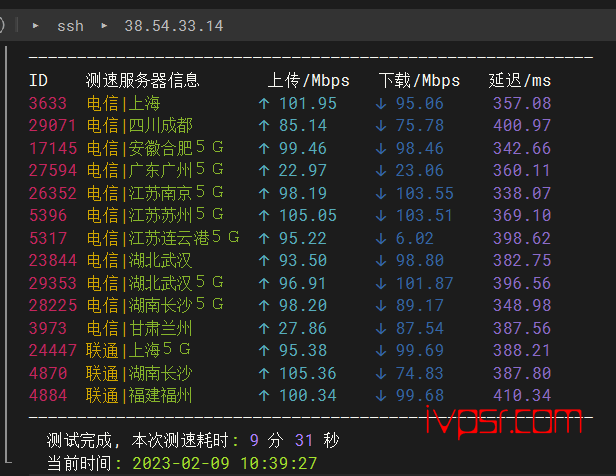This screenshot has height=476, width=616.
Task: Click latency value 338.07
Action: pyautogui.click(x=522, y=193)
